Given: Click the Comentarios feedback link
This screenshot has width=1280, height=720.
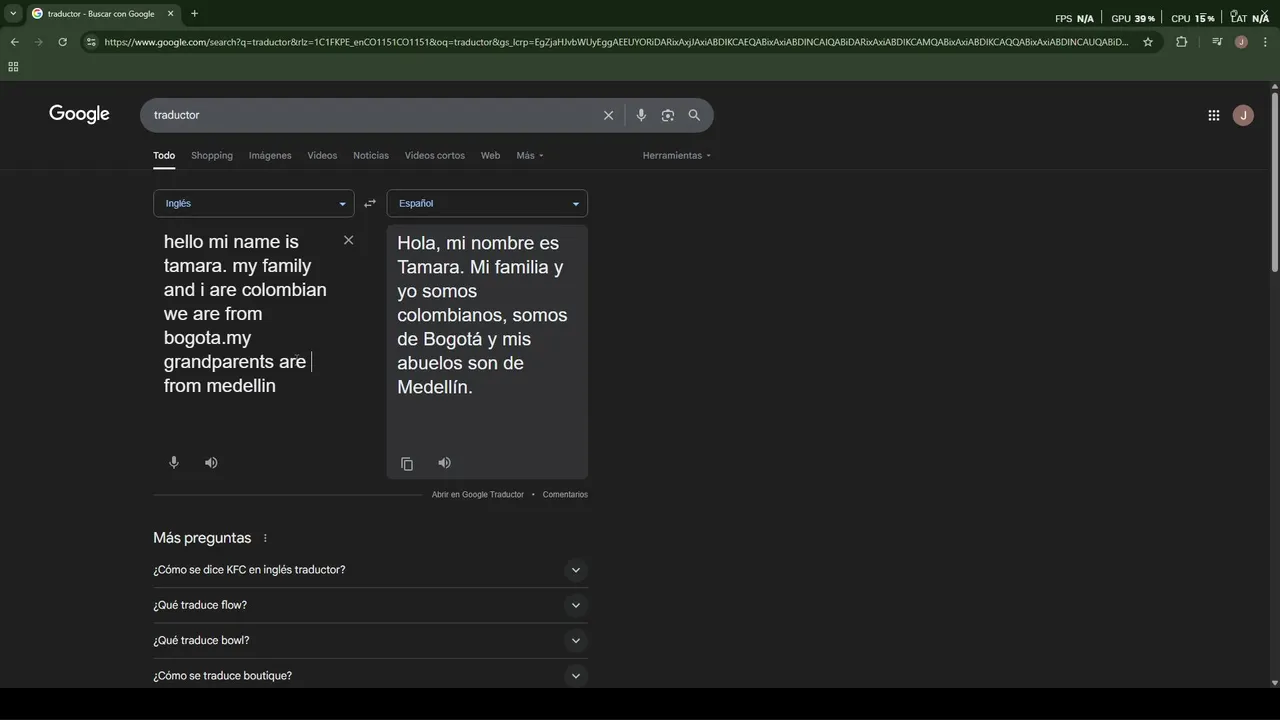Looking at the screenshot, I should pyautogui.click(x=565, y=494).
